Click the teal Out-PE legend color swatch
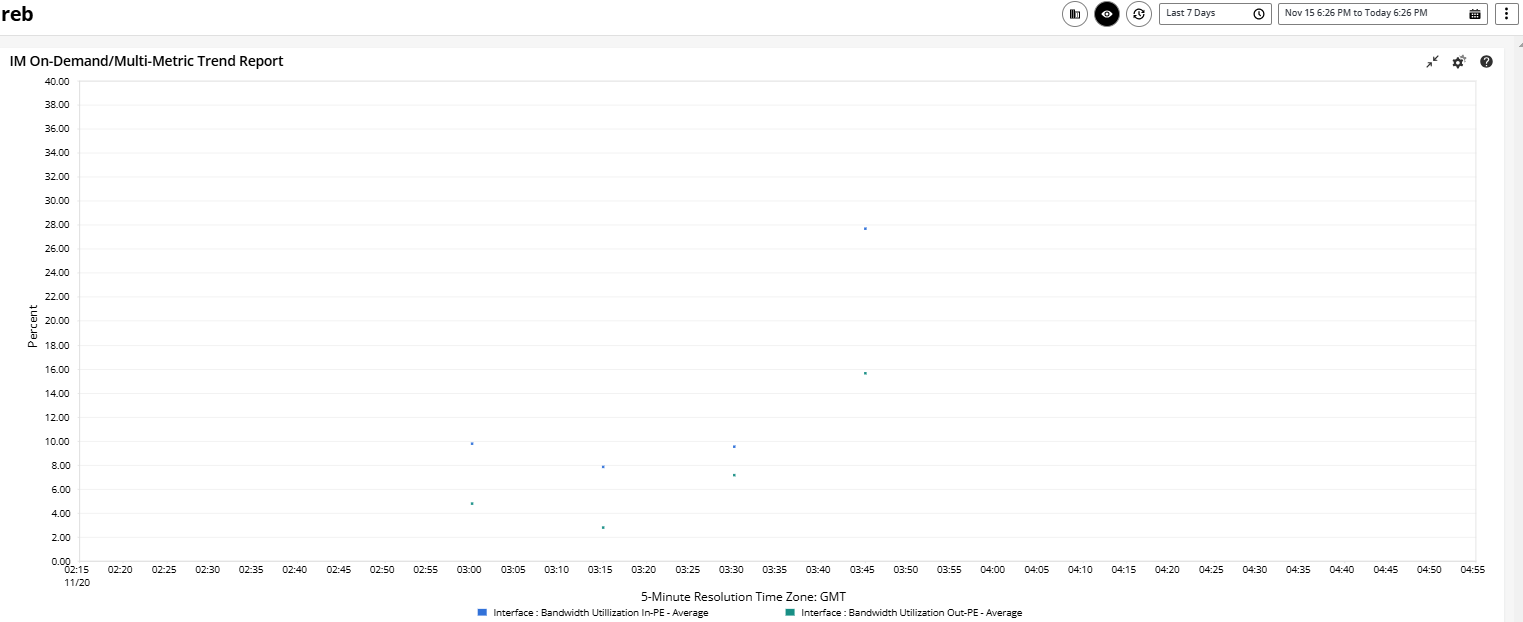1523x622 pixels. (790, 612)
